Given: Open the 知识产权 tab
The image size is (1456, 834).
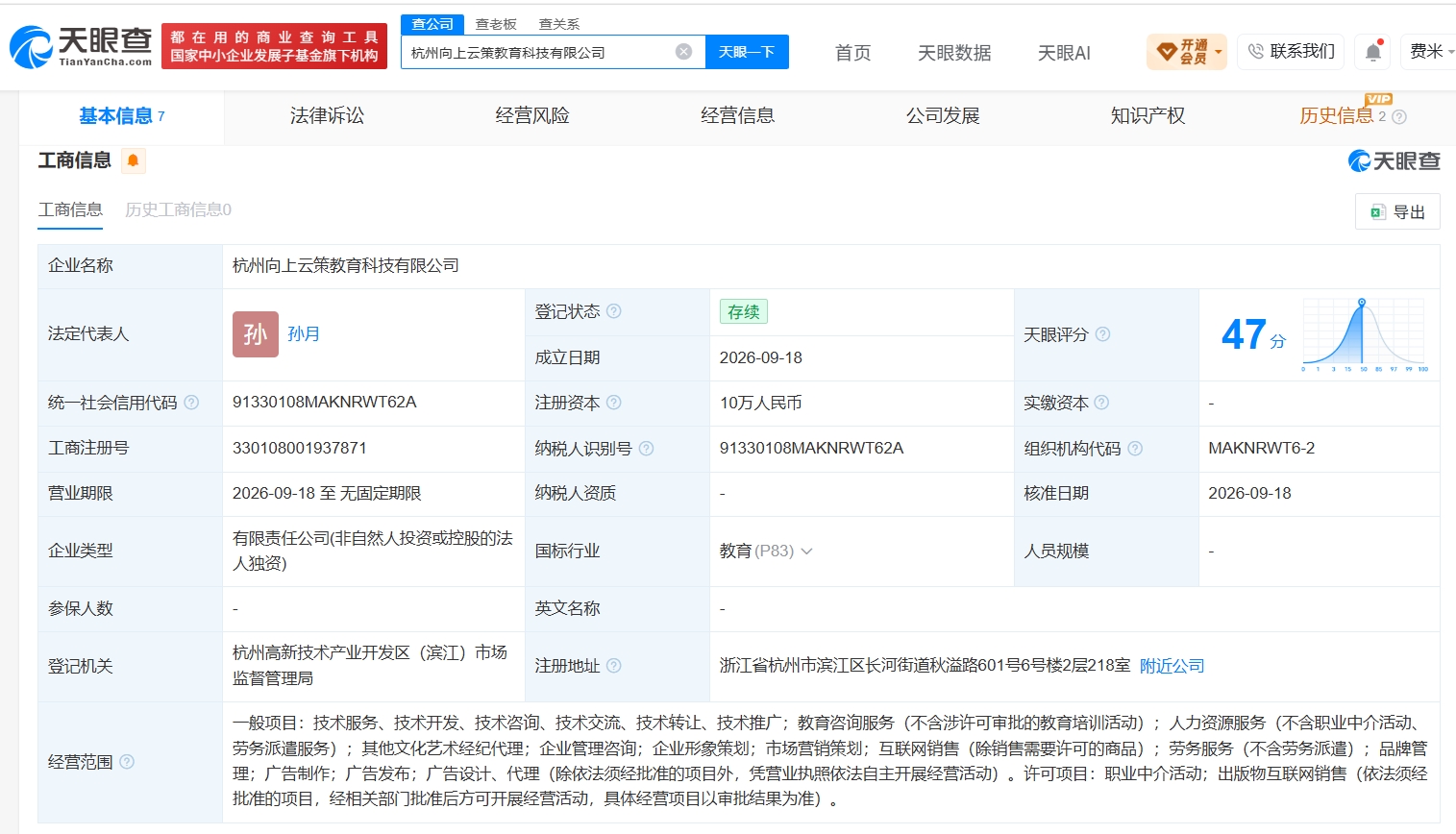Looking at the screenshot, I should click(1148, 116).
